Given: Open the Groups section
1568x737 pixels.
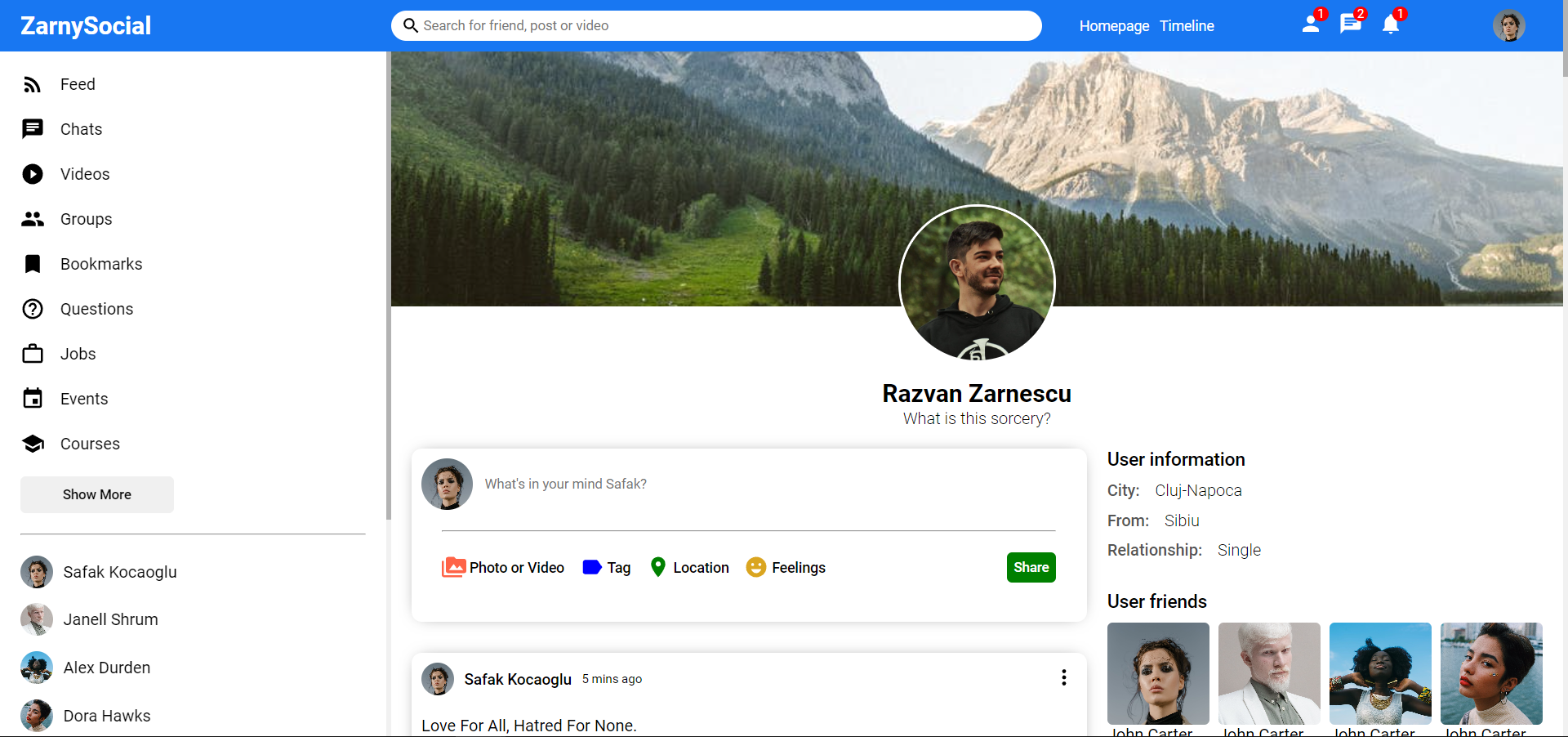Looking at the screenshot, I should click(86, 219).
